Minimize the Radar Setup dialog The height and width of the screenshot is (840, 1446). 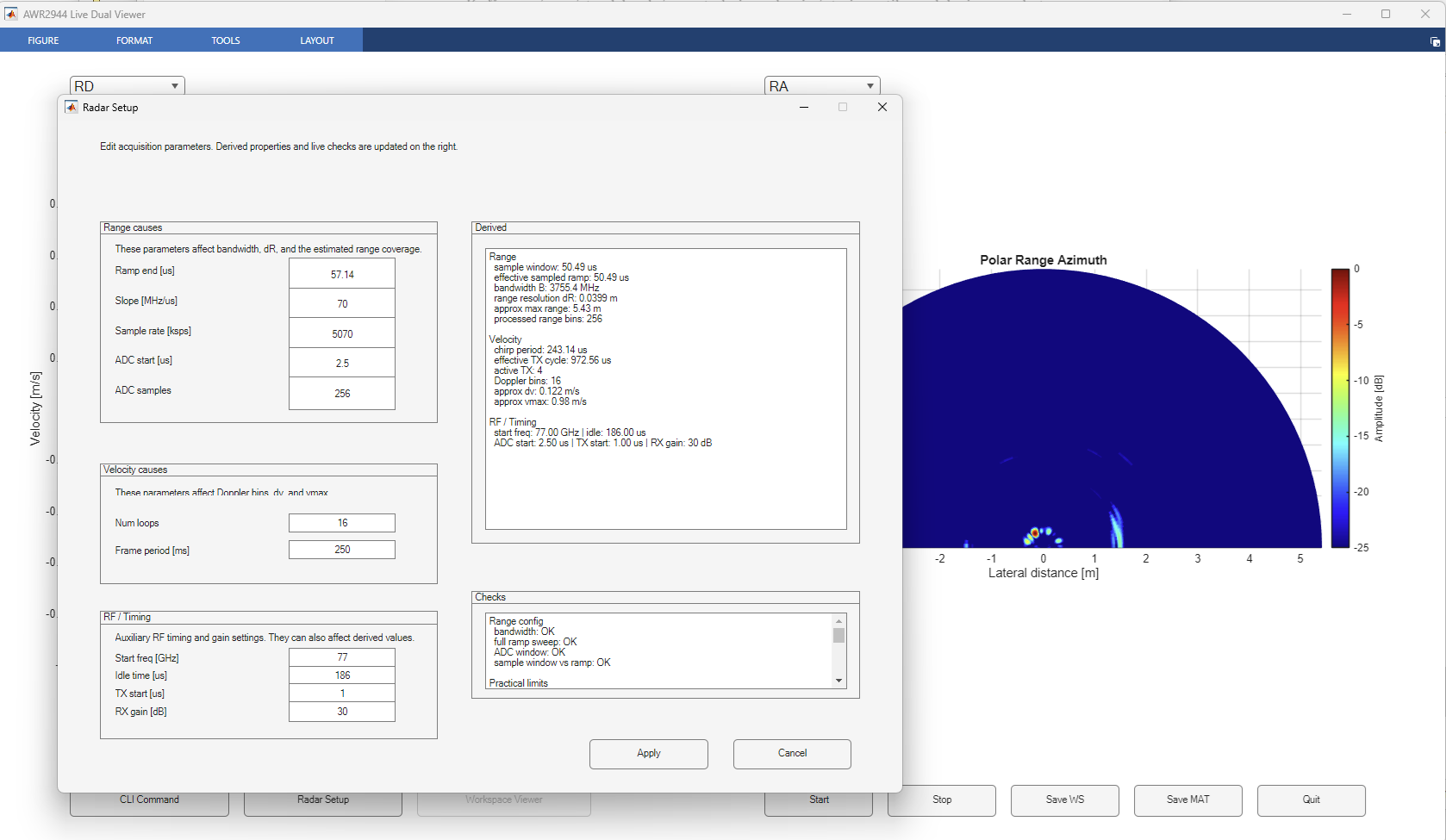click(804, 107)
